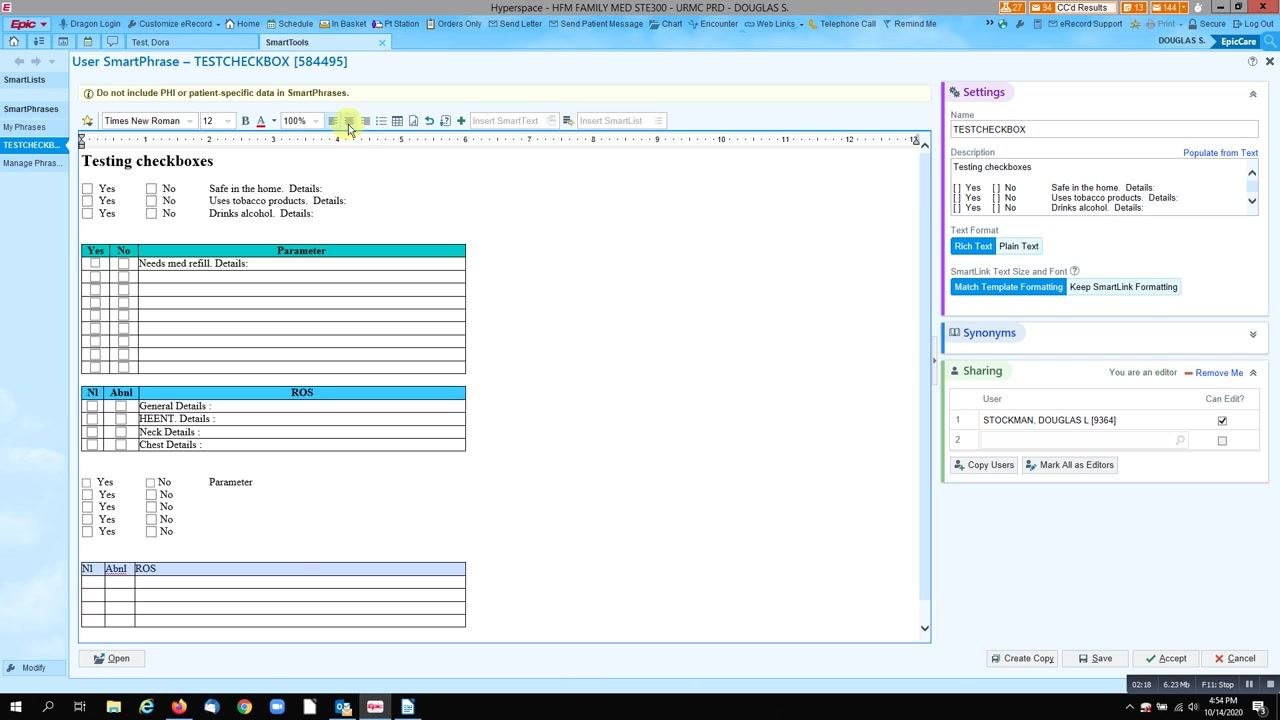1280x720 pixels.
Task: Open the font color dropdown arrow
Action: (274, 121)
